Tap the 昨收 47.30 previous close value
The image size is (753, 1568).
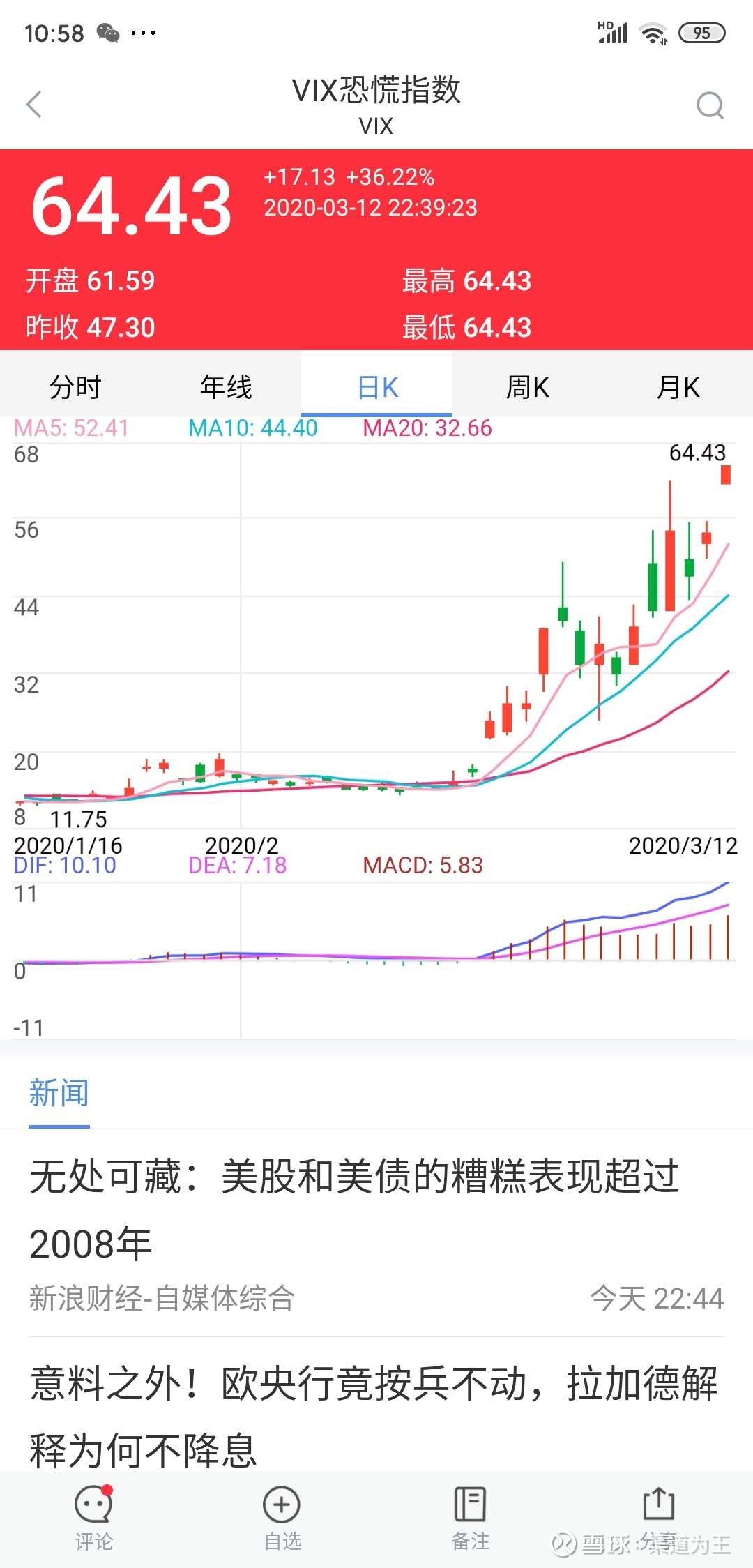pyautogui.click(x=91, y=327)
